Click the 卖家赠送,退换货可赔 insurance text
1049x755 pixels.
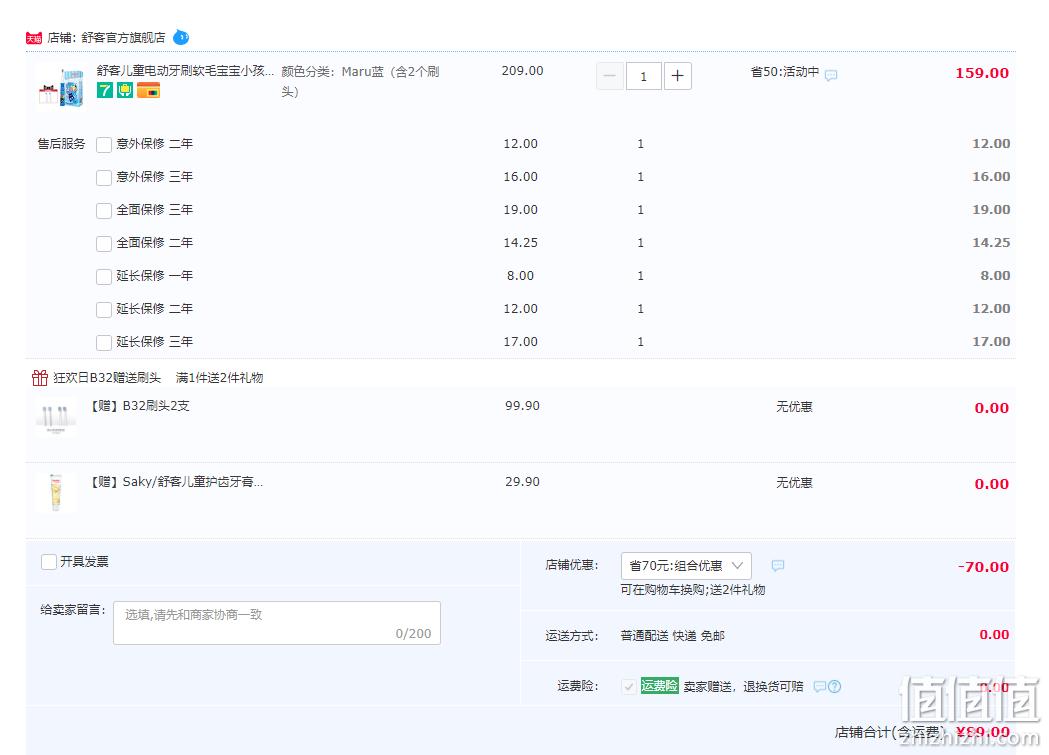click(743, 687)
